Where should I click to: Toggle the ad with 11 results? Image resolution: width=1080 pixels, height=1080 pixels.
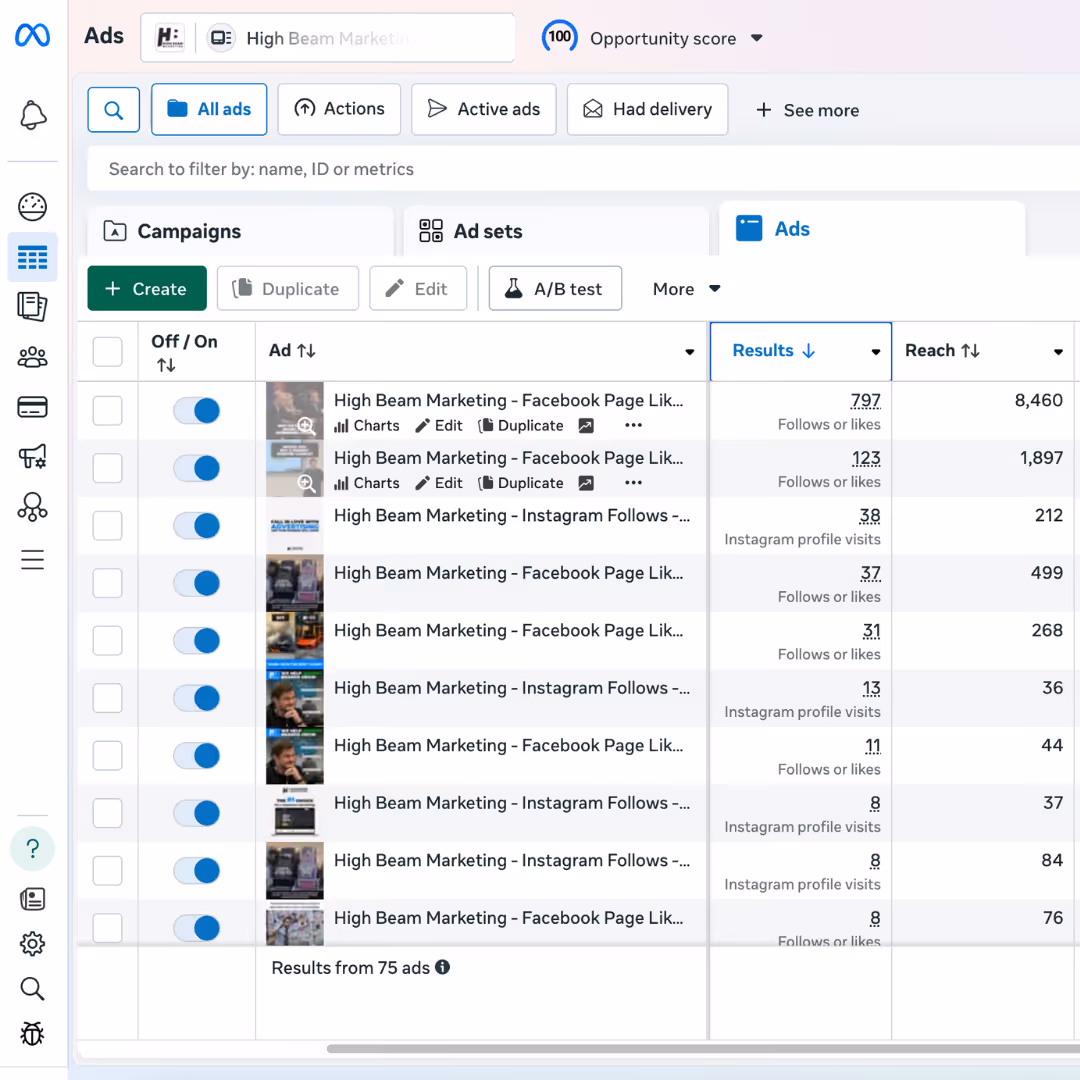(196, 756)
